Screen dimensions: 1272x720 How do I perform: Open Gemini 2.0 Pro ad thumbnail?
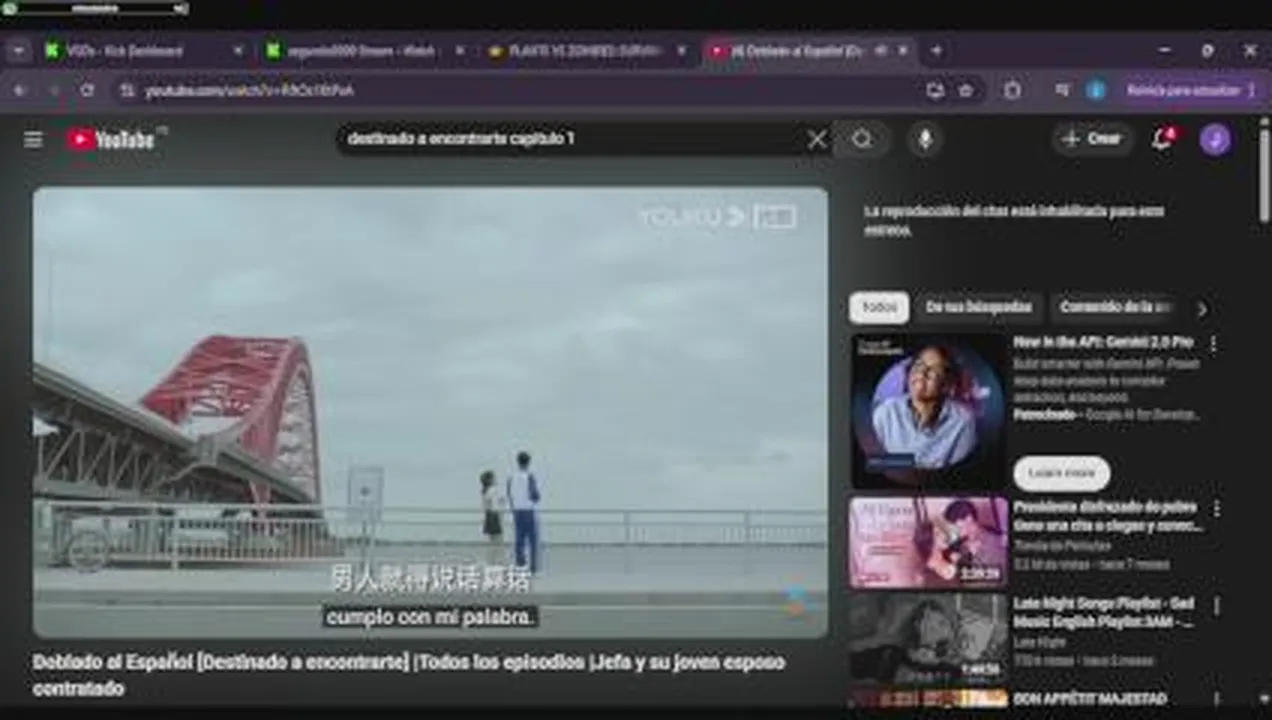[x=929, y=411]
